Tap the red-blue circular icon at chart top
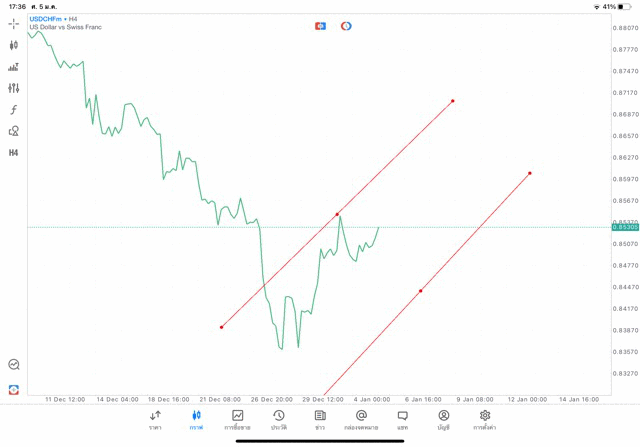640x447 pixels. coord(346,25)
